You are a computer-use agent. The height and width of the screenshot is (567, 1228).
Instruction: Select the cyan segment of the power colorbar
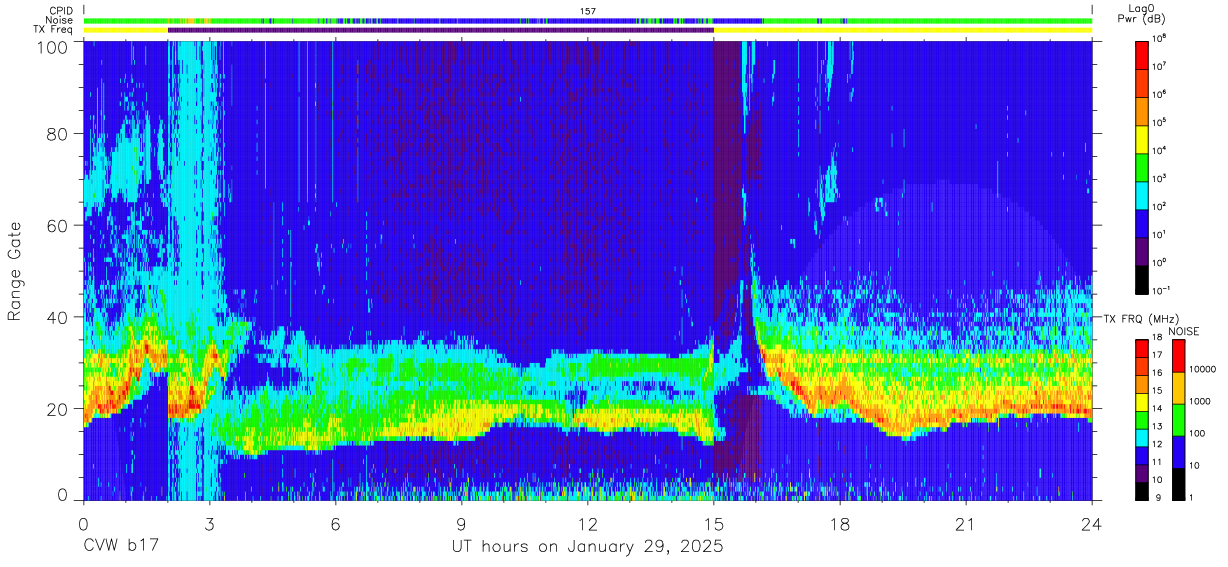point(1143,194)
